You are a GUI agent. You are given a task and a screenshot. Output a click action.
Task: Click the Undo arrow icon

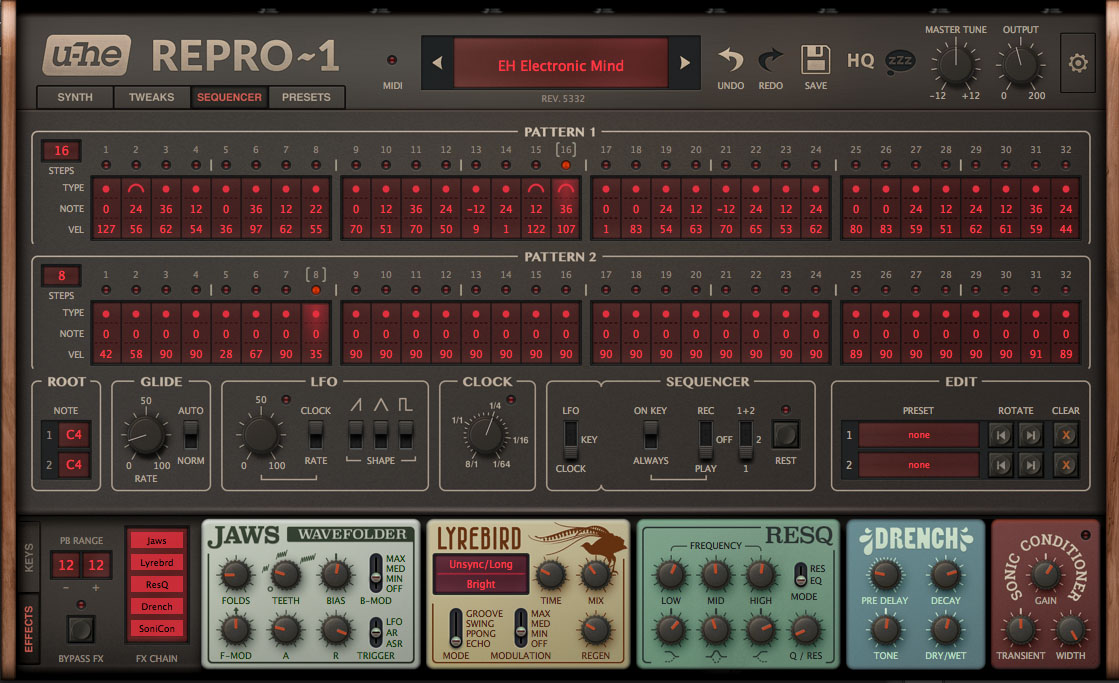730,60
